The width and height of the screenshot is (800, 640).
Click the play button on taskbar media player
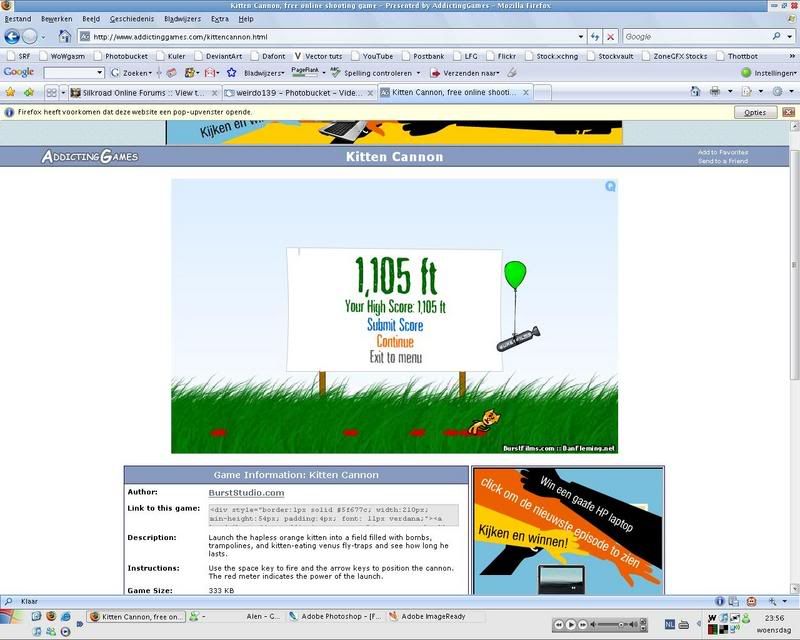(x=571, y=624)
